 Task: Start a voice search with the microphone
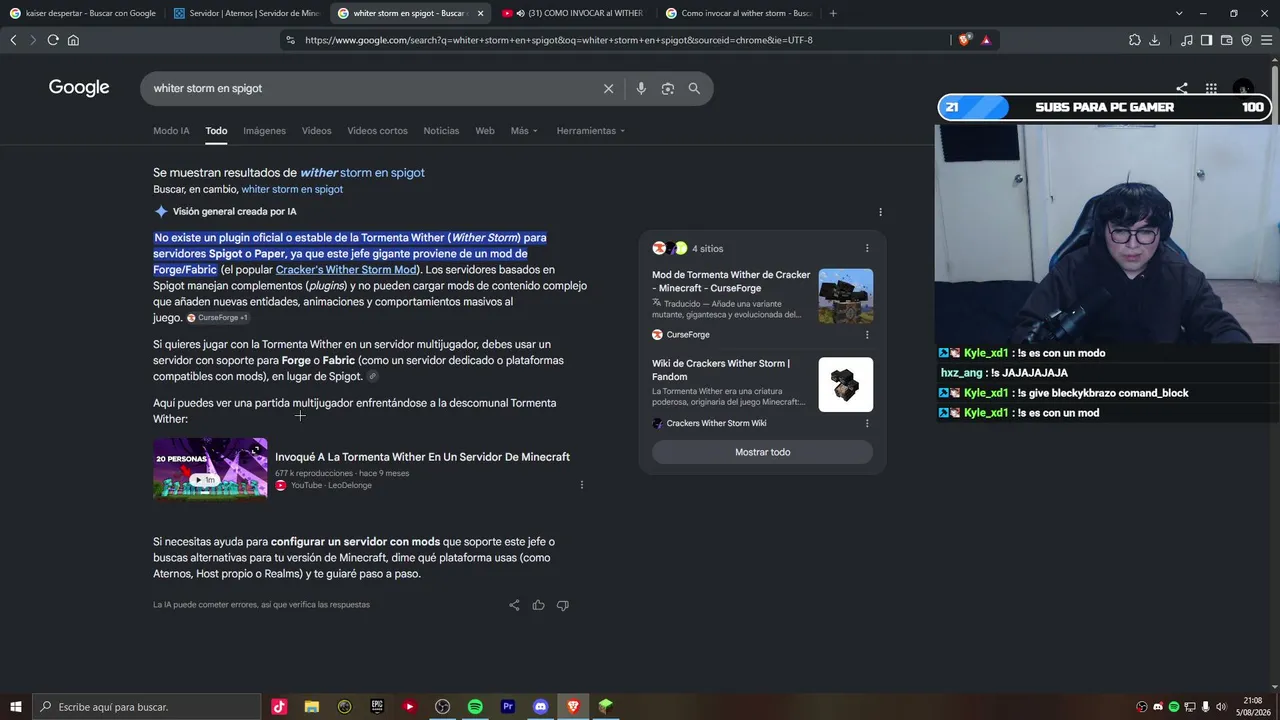click(x=641, y=88)
